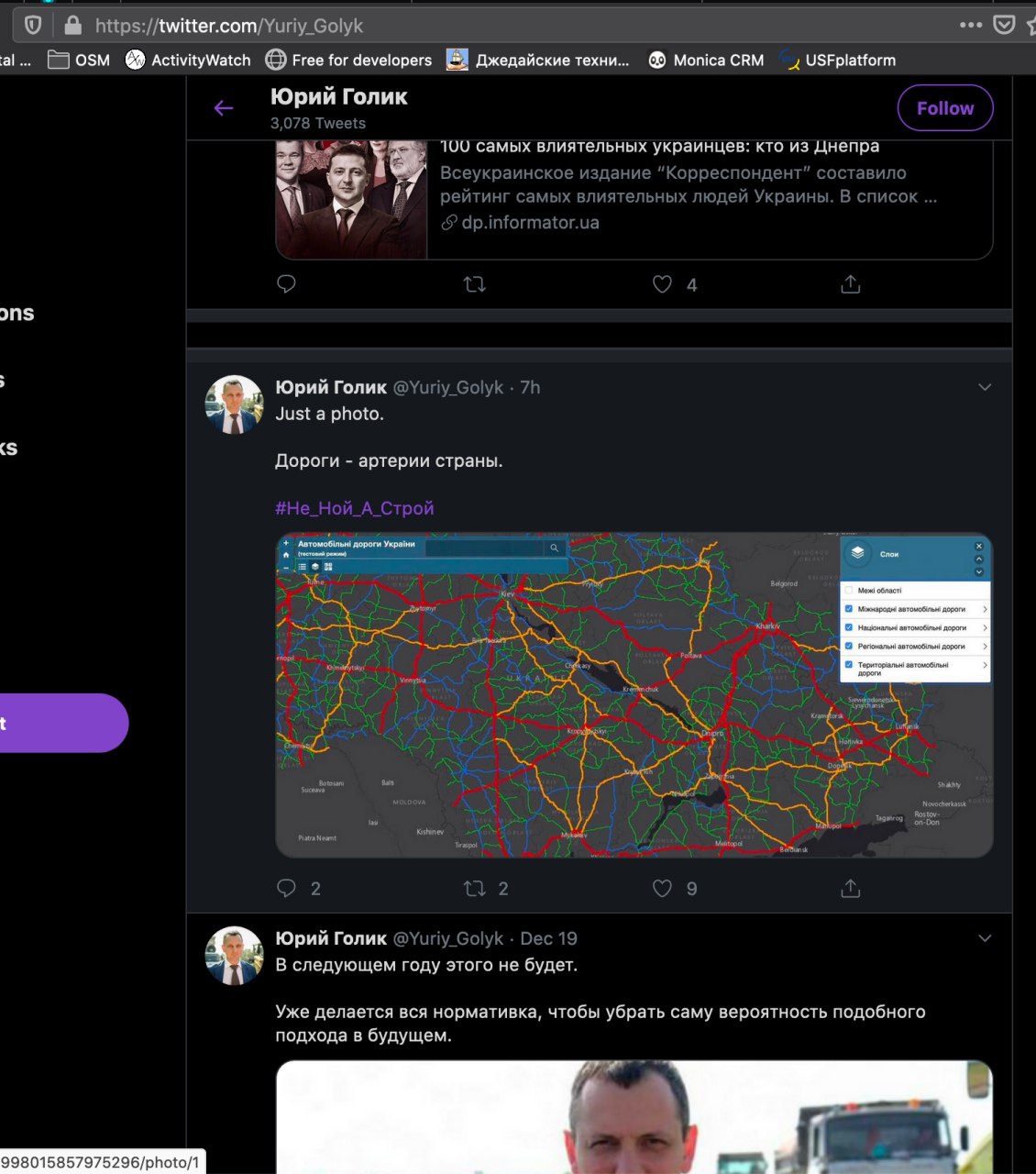Follow Юрий Голик with the Follow button
1036x1174 pixels.
945,108
